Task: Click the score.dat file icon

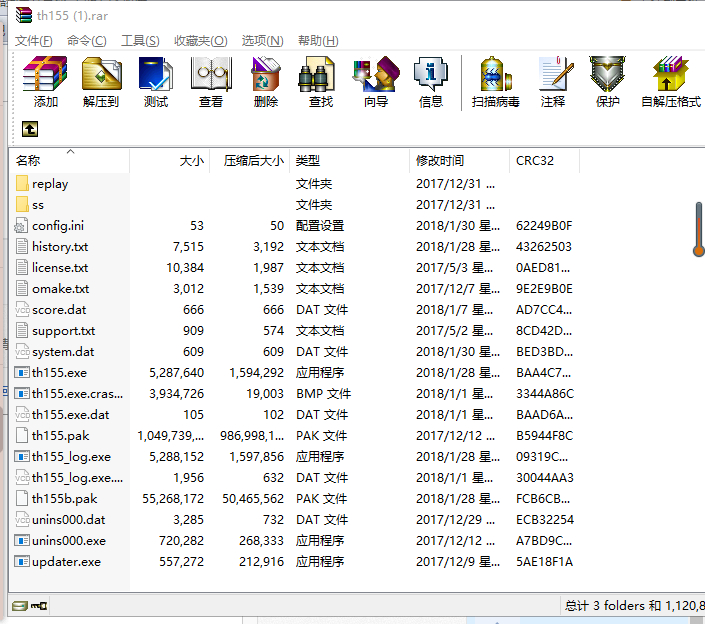Action: [x=22, y=310]
